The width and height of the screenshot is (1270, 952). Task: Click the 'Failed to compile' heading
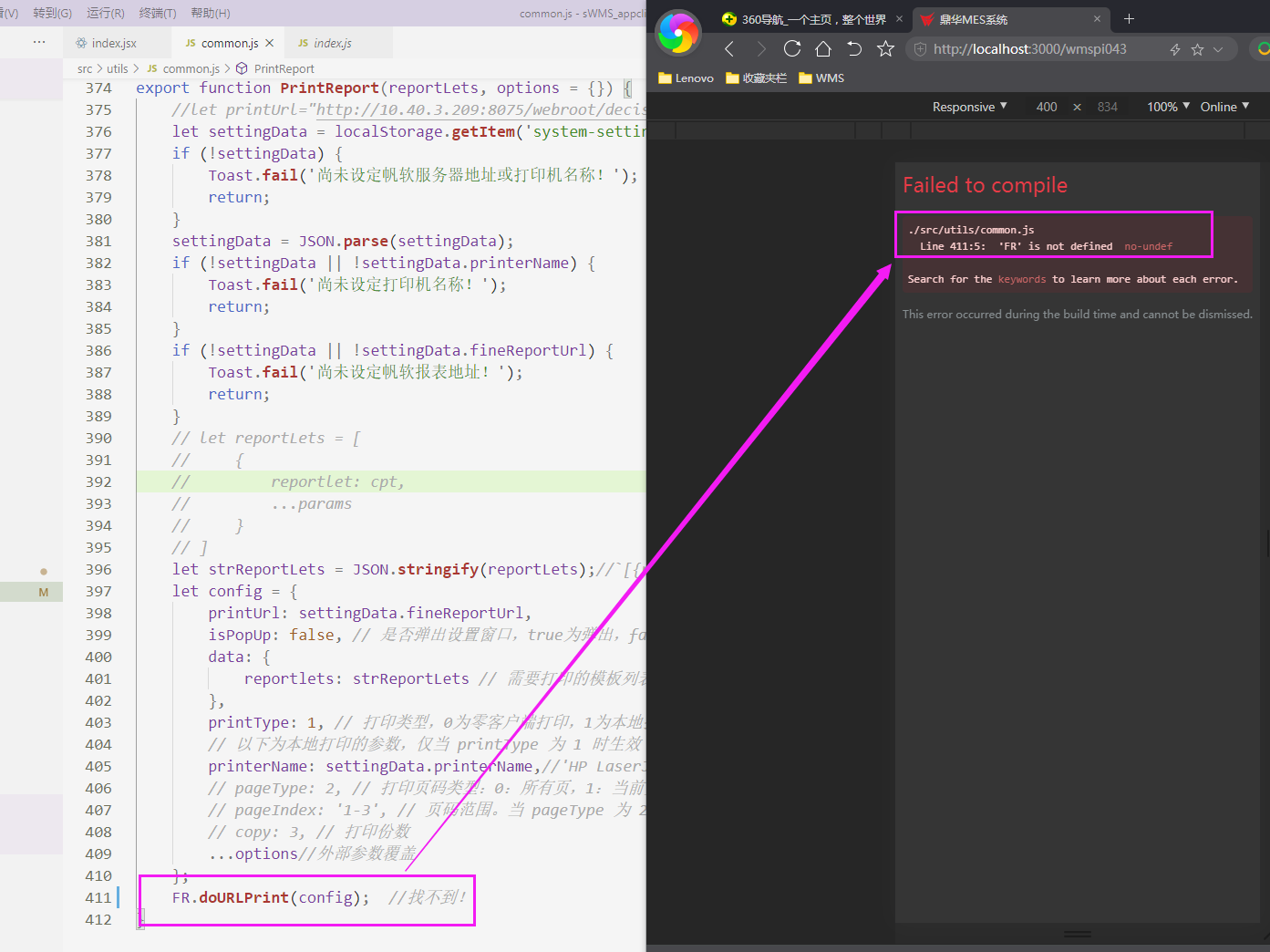click(x=985, y=185)
